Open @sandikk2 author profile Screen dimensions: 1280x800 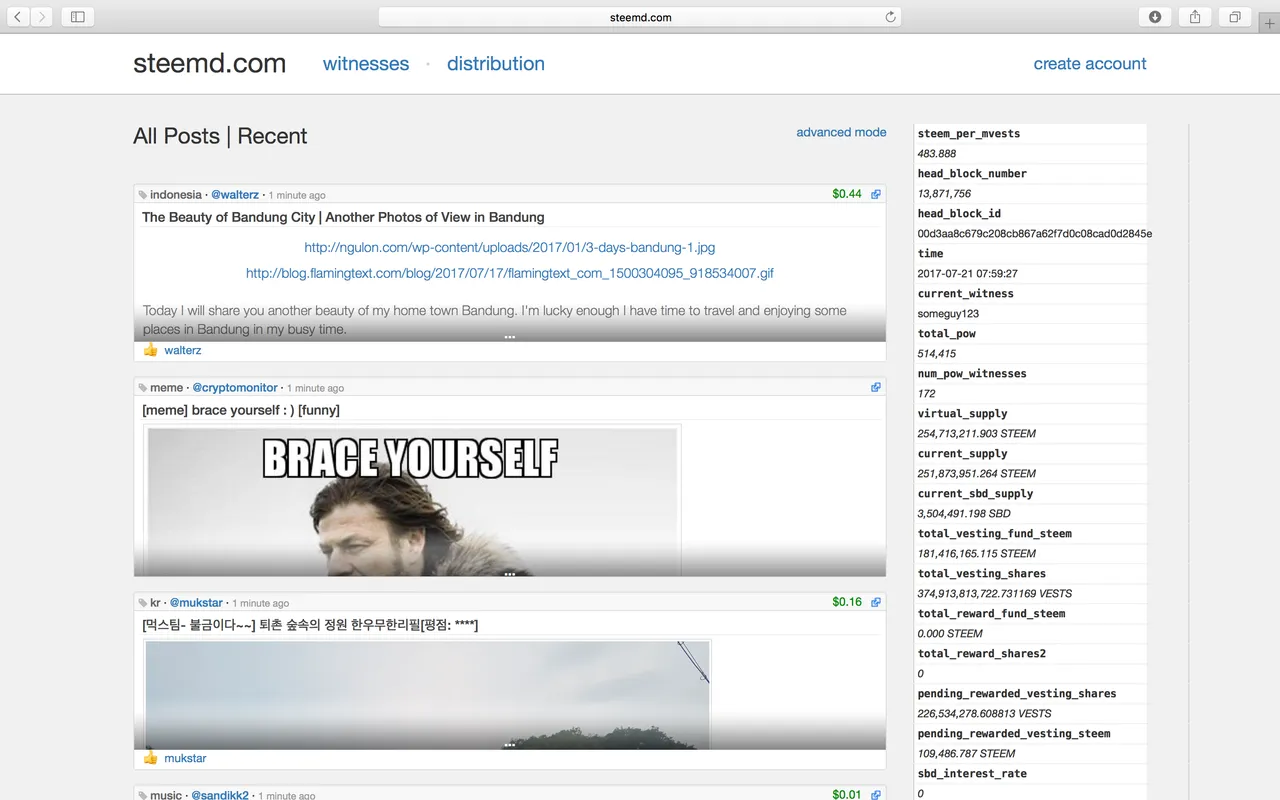220,796
